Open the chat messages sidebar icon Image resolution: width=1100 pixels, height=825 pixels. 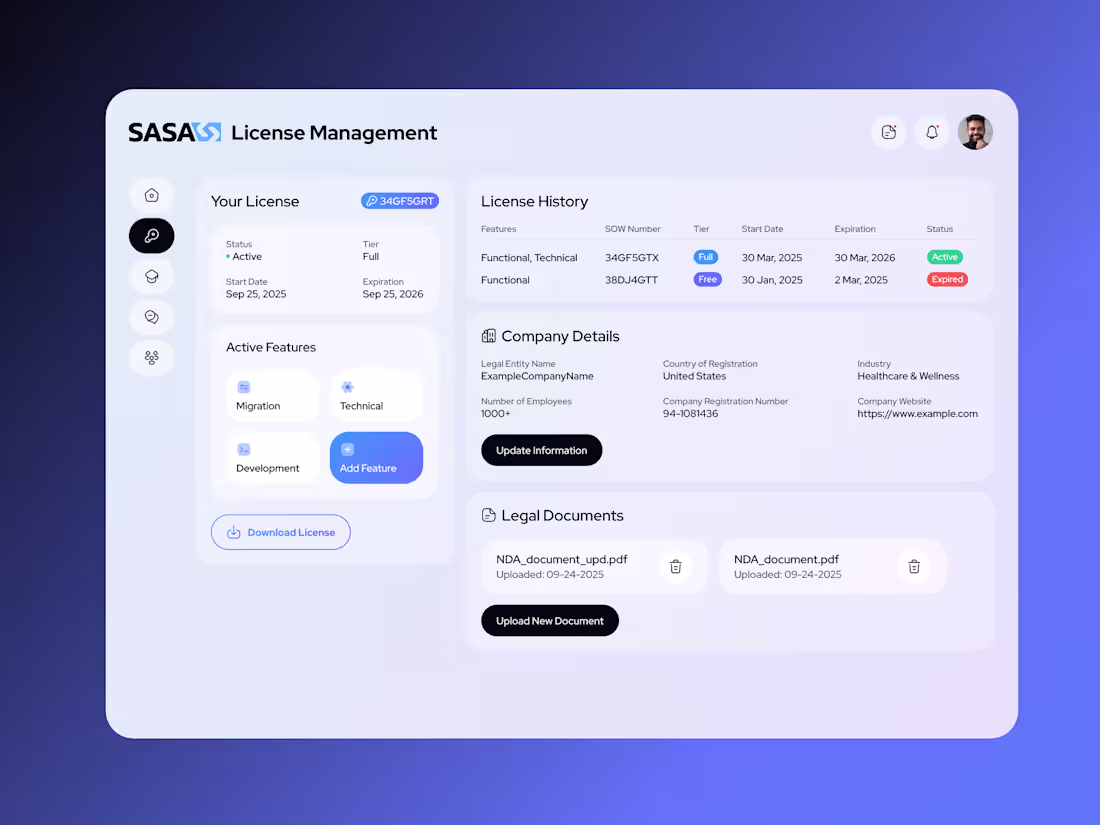pos(152,317)
